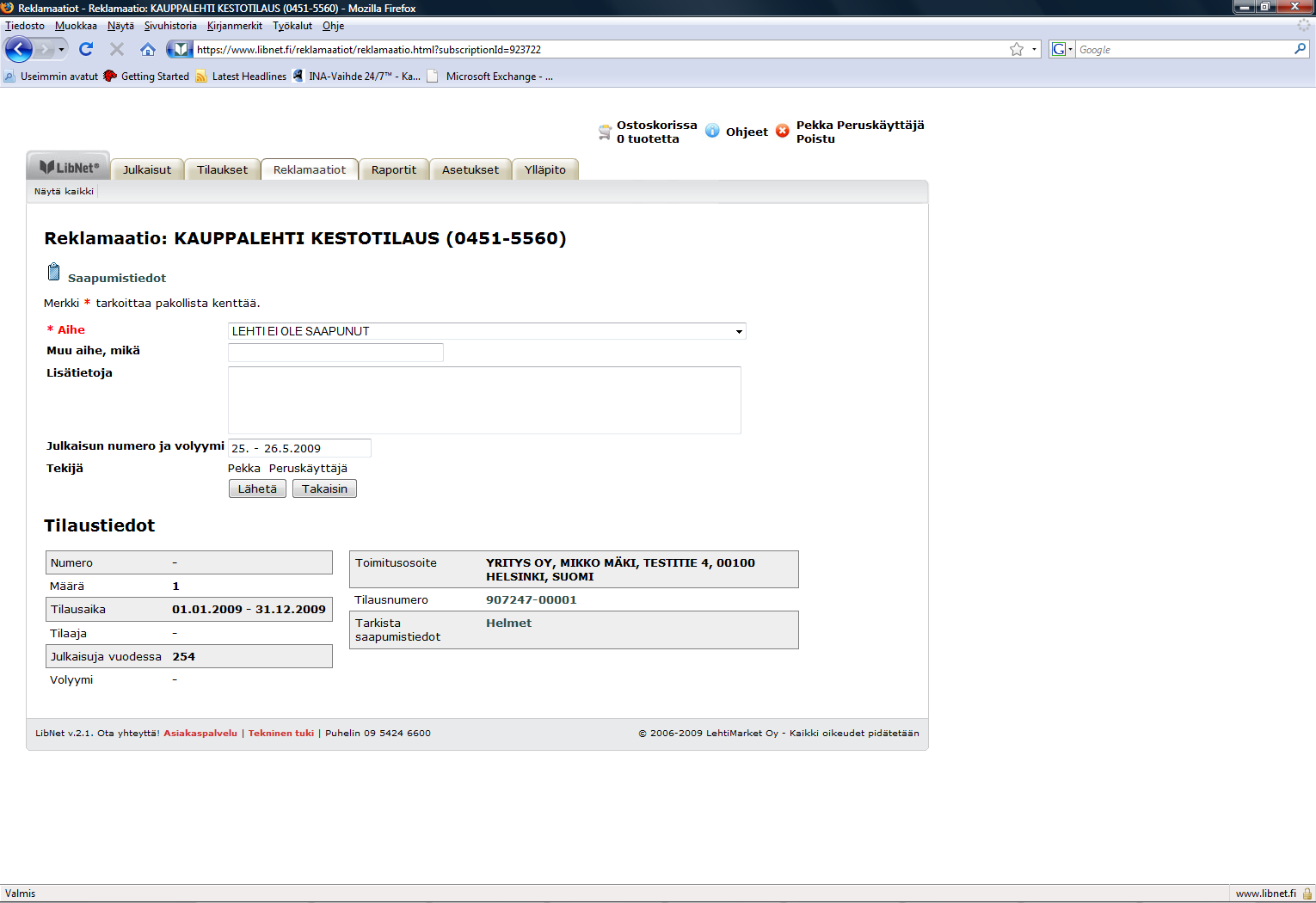Open the INA-Vaihde 24/7 bookmark
Viewport: 1316px width, 903px height.
357,77
